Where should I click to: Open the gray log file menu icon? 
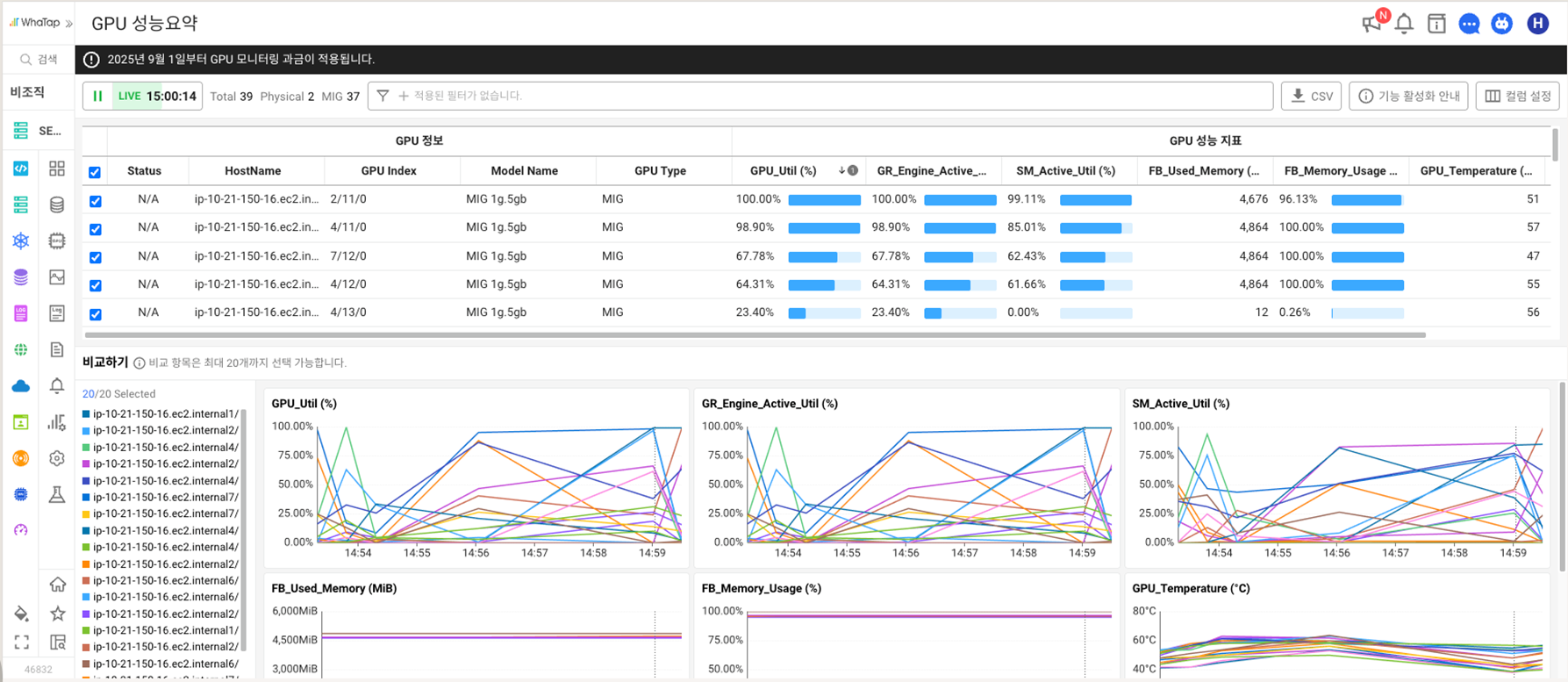[57, 313]
